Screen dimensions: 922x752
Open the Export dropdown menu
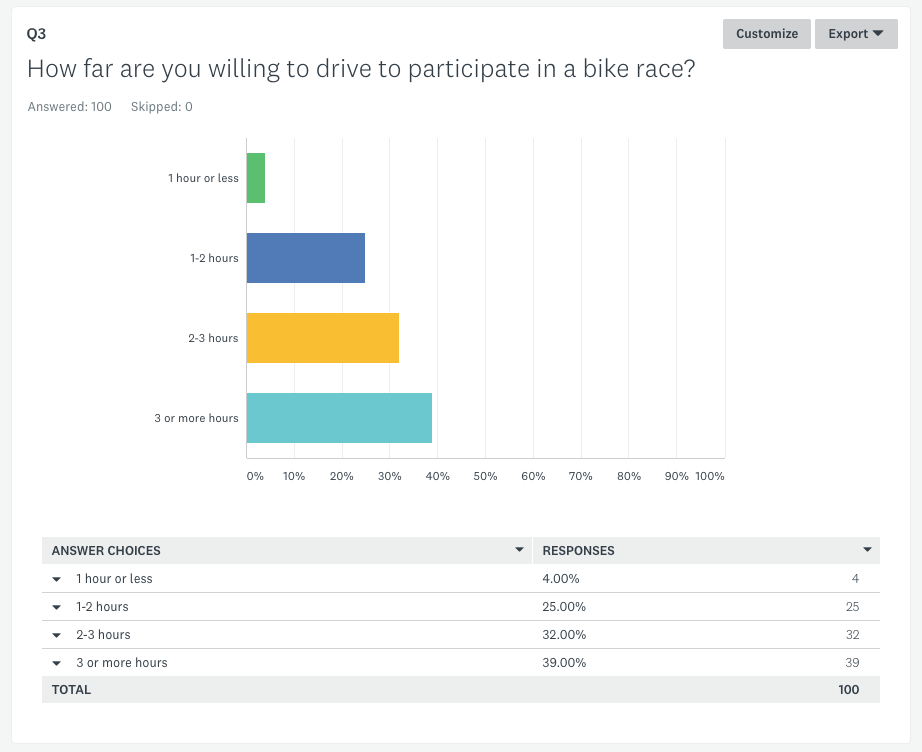pos(856,34)
